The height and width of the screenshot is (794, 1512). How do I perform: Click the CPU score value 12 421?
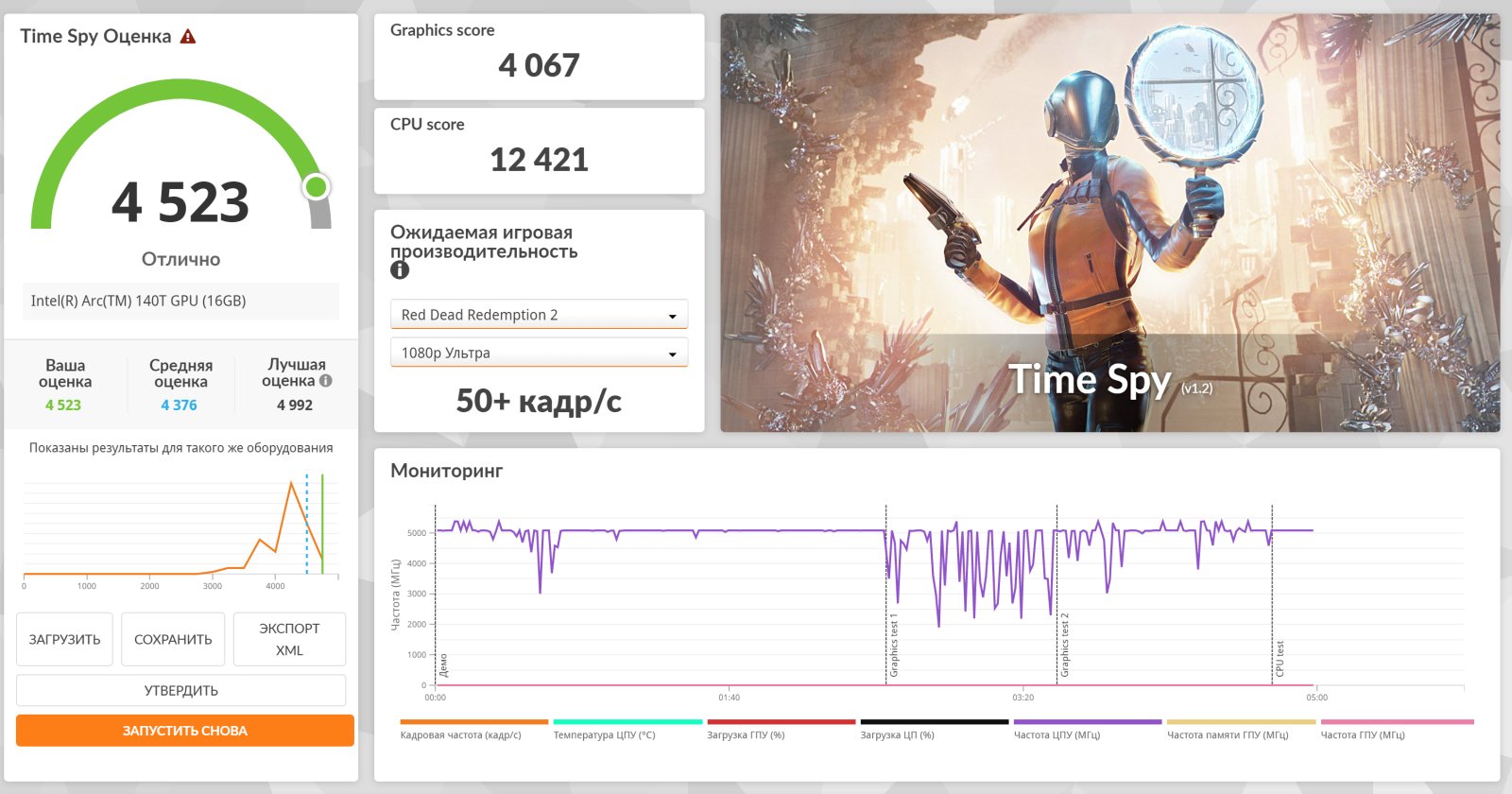pos(539,160)
